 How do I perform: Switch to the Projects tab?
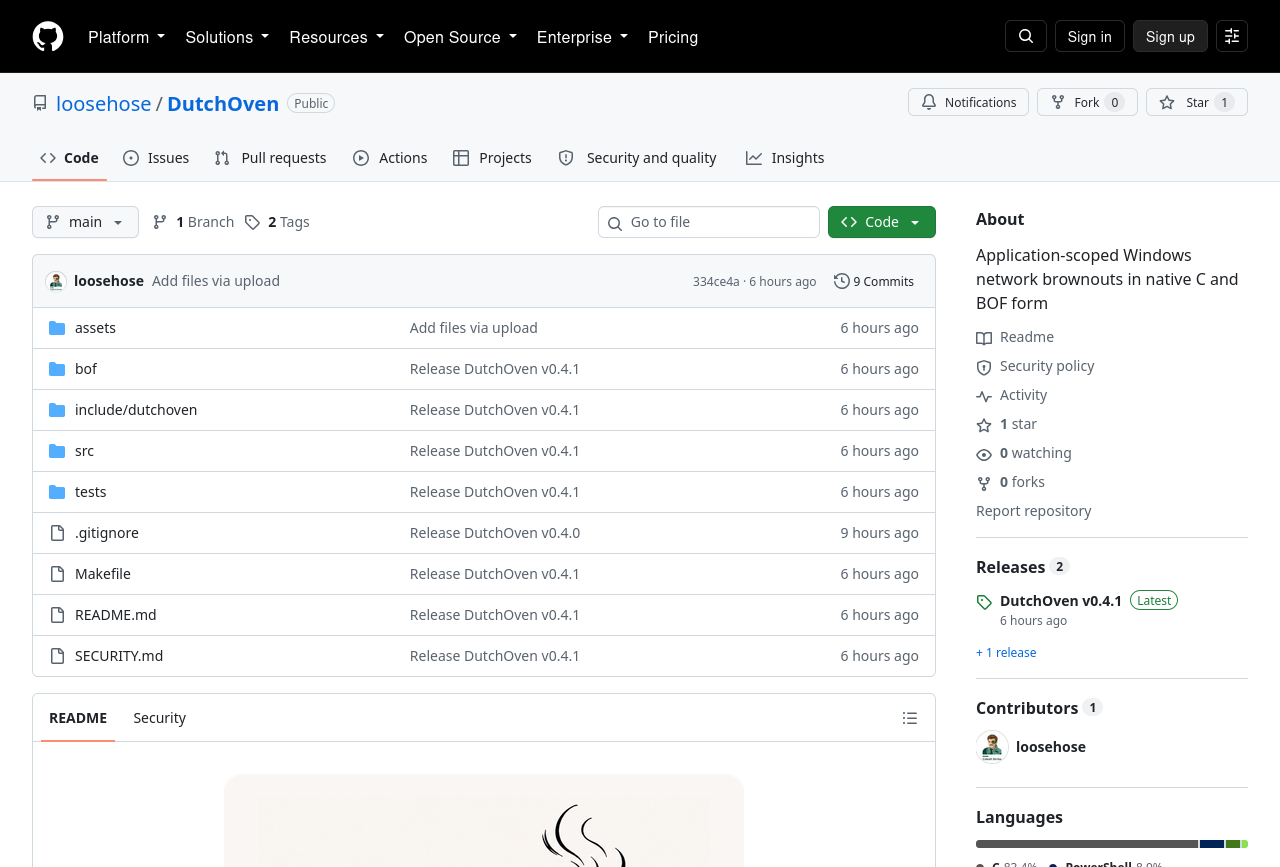coord(492,158)
